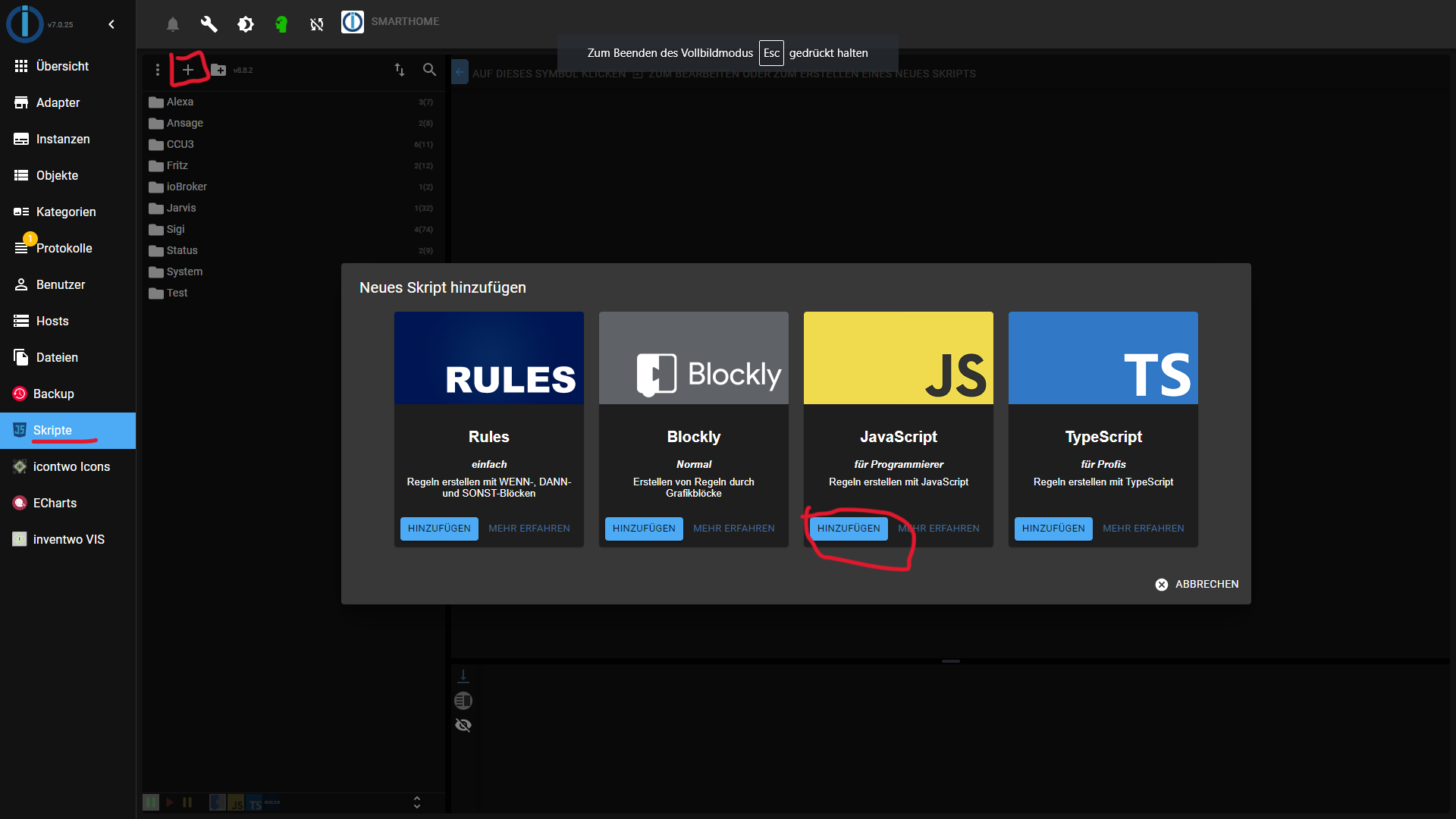Image resolution: width=1456 pixels, height=819 pixels.
Task: Click Mehr erfahren under Blockly
Action: tap(733, 529)
